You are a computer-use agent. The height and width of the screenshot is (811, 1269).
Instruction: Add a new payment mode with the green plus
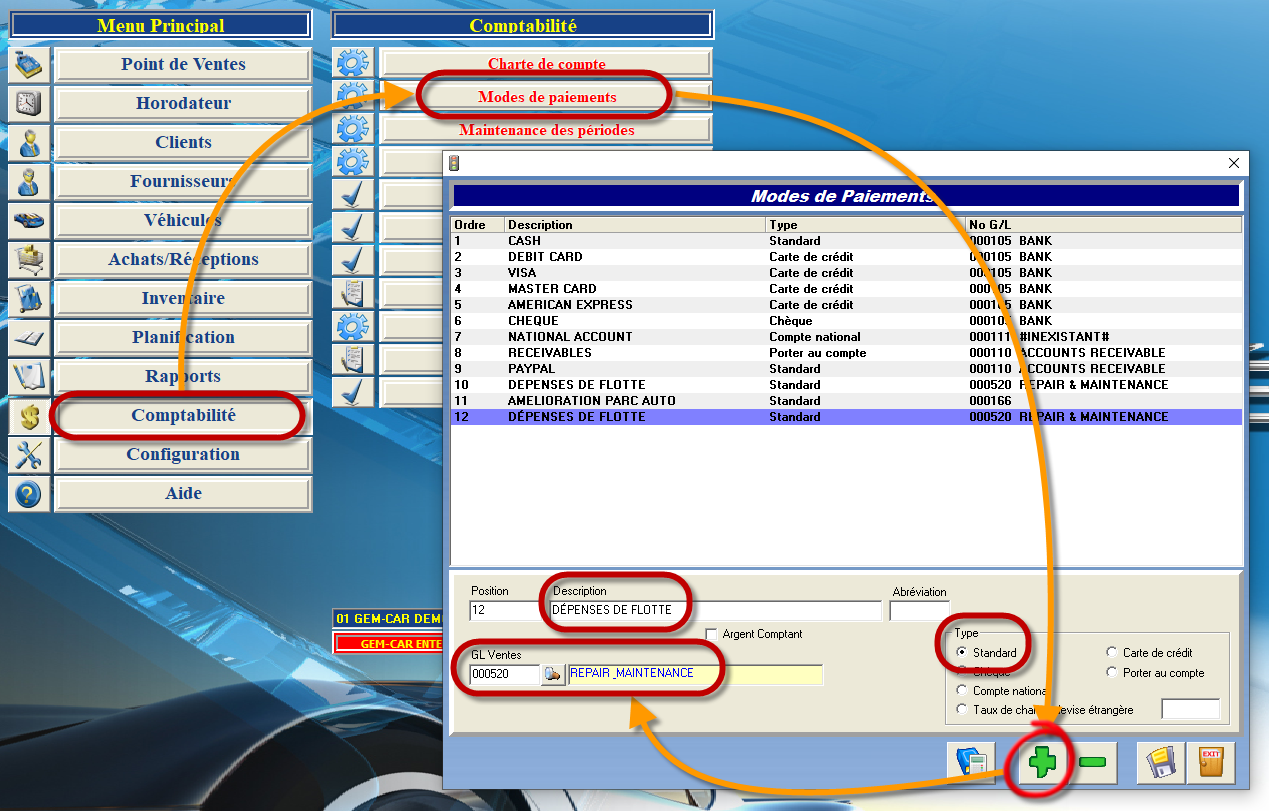pos(1042,762)
